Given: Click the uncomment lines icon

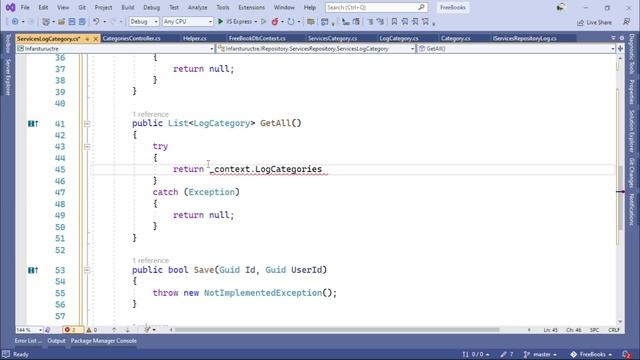Looking at the screenshot, I should (x=380, y=22).
